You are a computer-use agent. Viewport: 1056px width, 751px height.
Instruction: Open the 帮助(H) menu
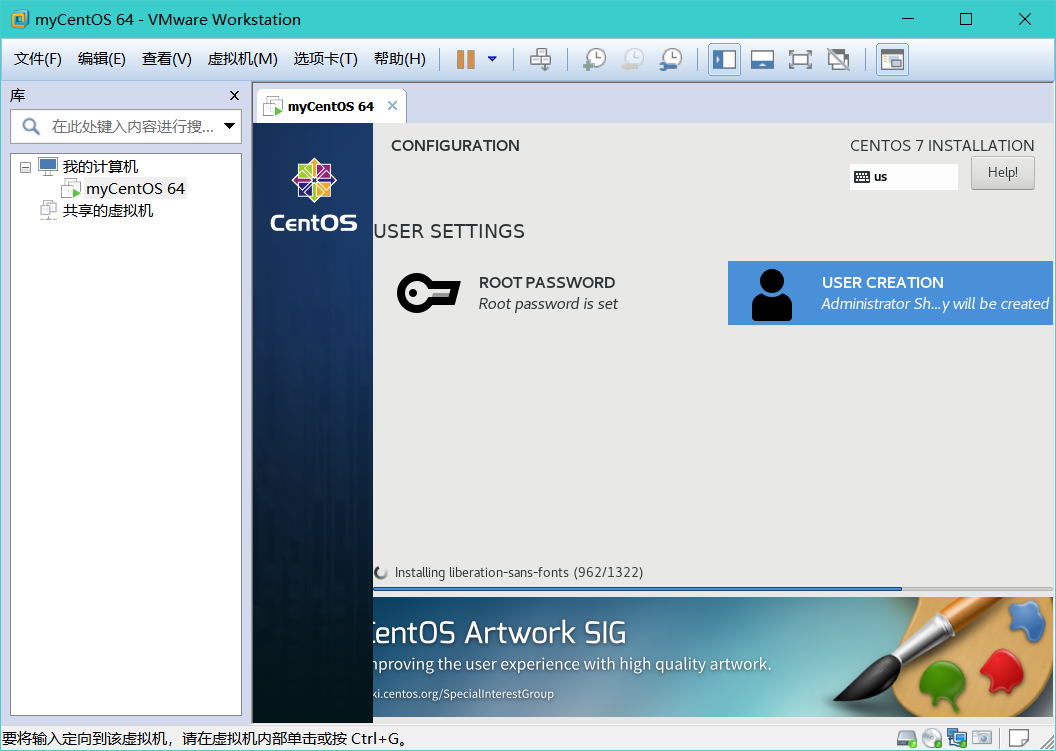[x=399, y=59]
